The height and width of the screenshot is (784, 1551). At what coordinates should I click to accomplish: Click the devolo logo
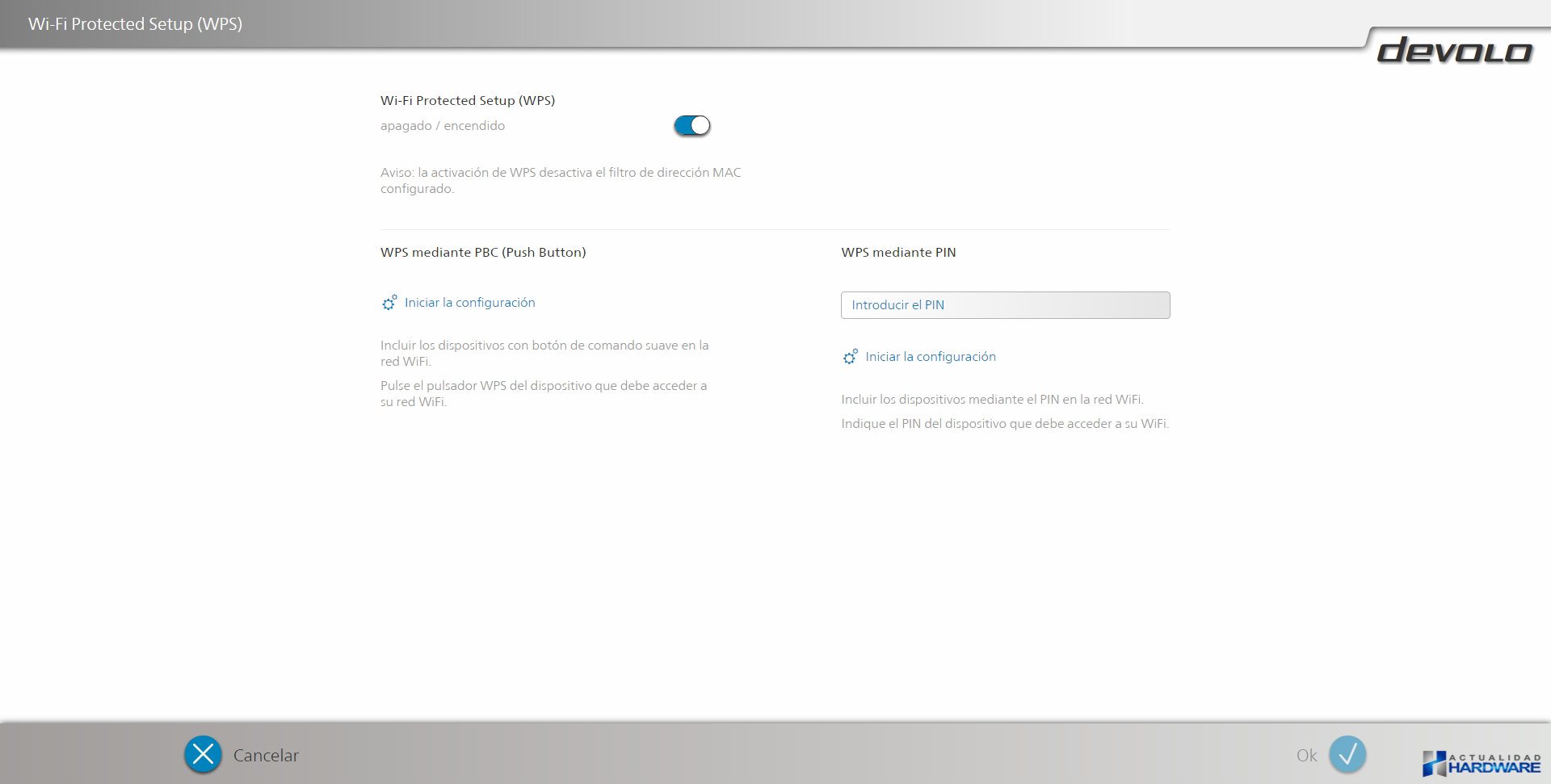pyautogui.click(x=1454, y=51)
